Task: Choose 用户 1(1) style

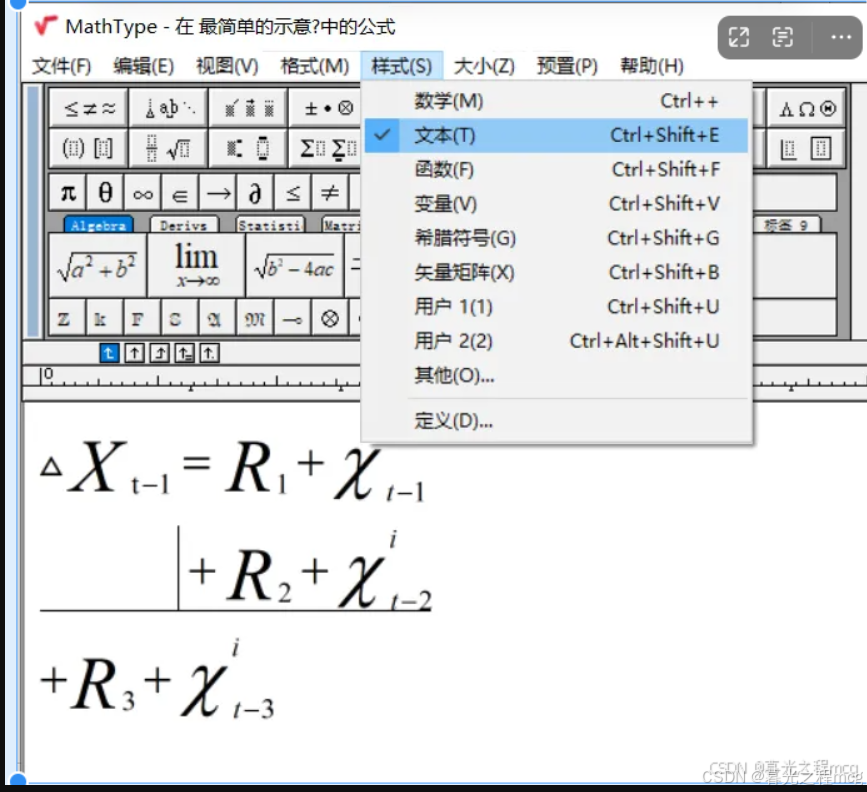Action: [x=556, y=307]
